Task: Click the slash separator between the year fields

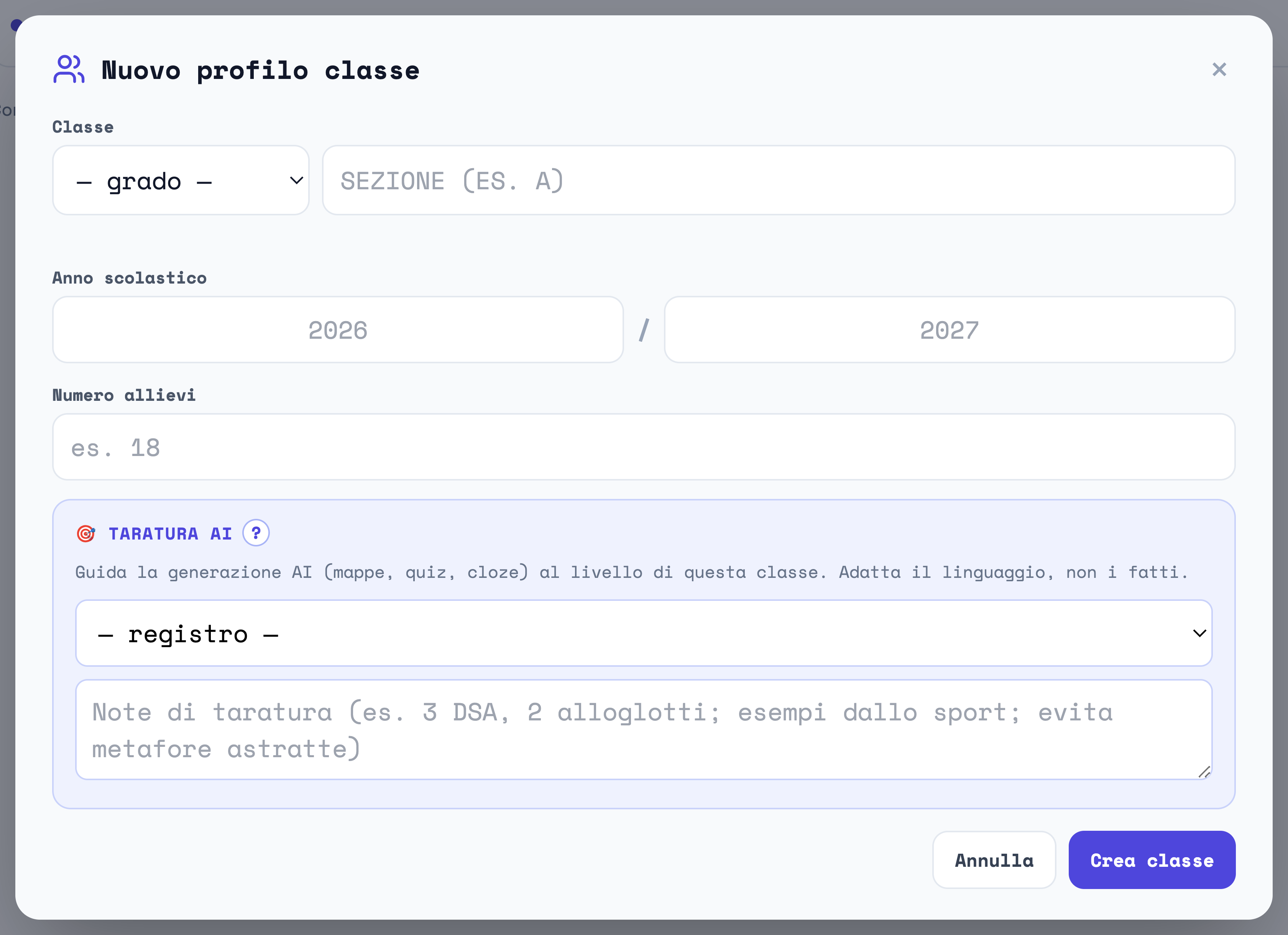Action: pyautogui.click(x=644, y=330)
